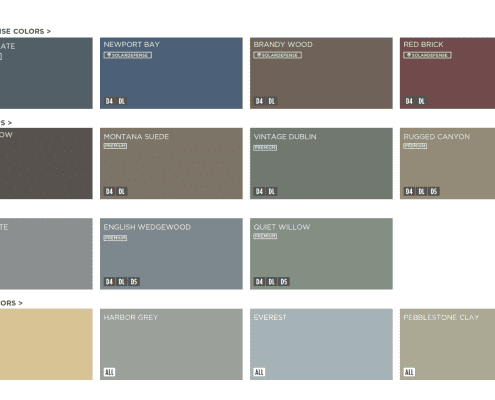
Task: Click the D4 badge on English Wedgewood
Action: coord(109,282)
